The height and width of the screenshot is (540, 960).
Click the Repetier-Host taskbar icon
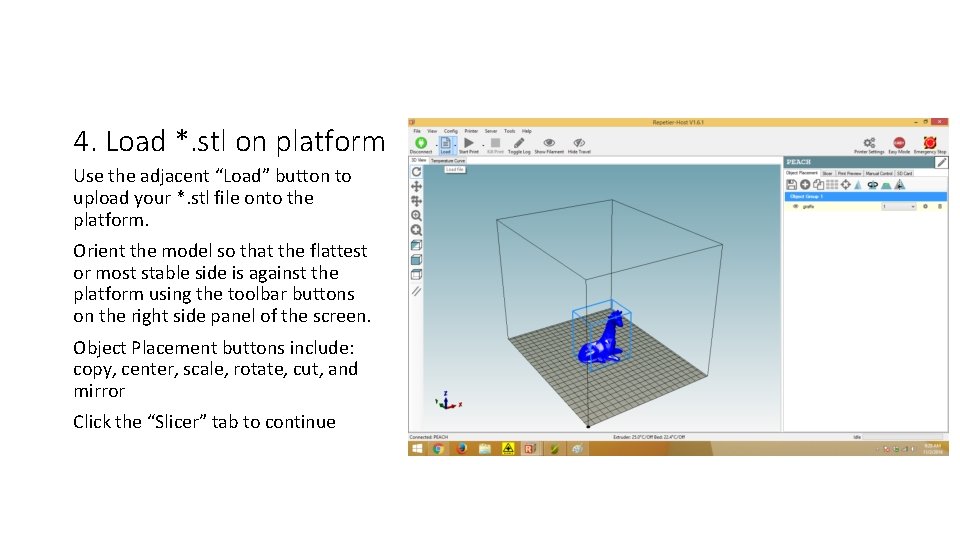[x=530, y=449]
